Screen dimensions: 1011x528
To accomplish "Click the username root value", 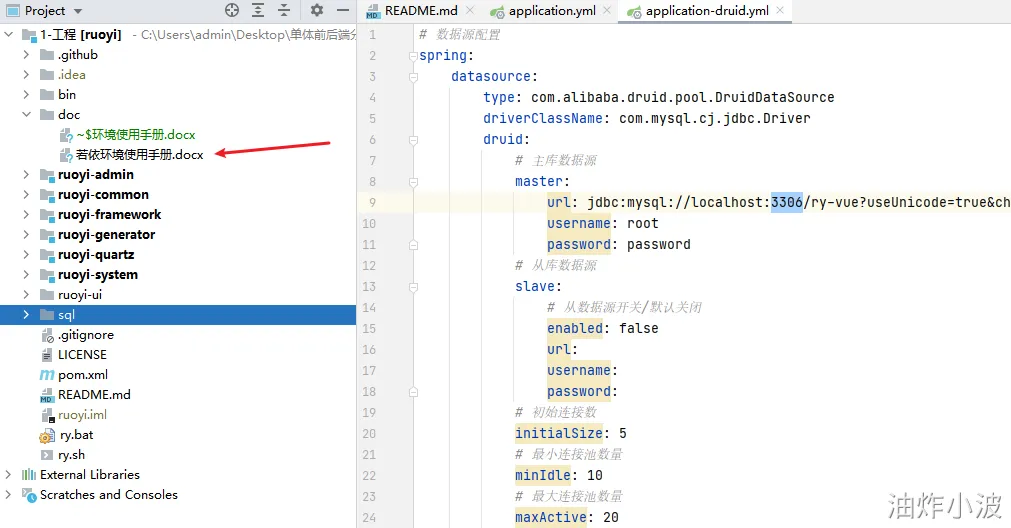I will [642, 224].
